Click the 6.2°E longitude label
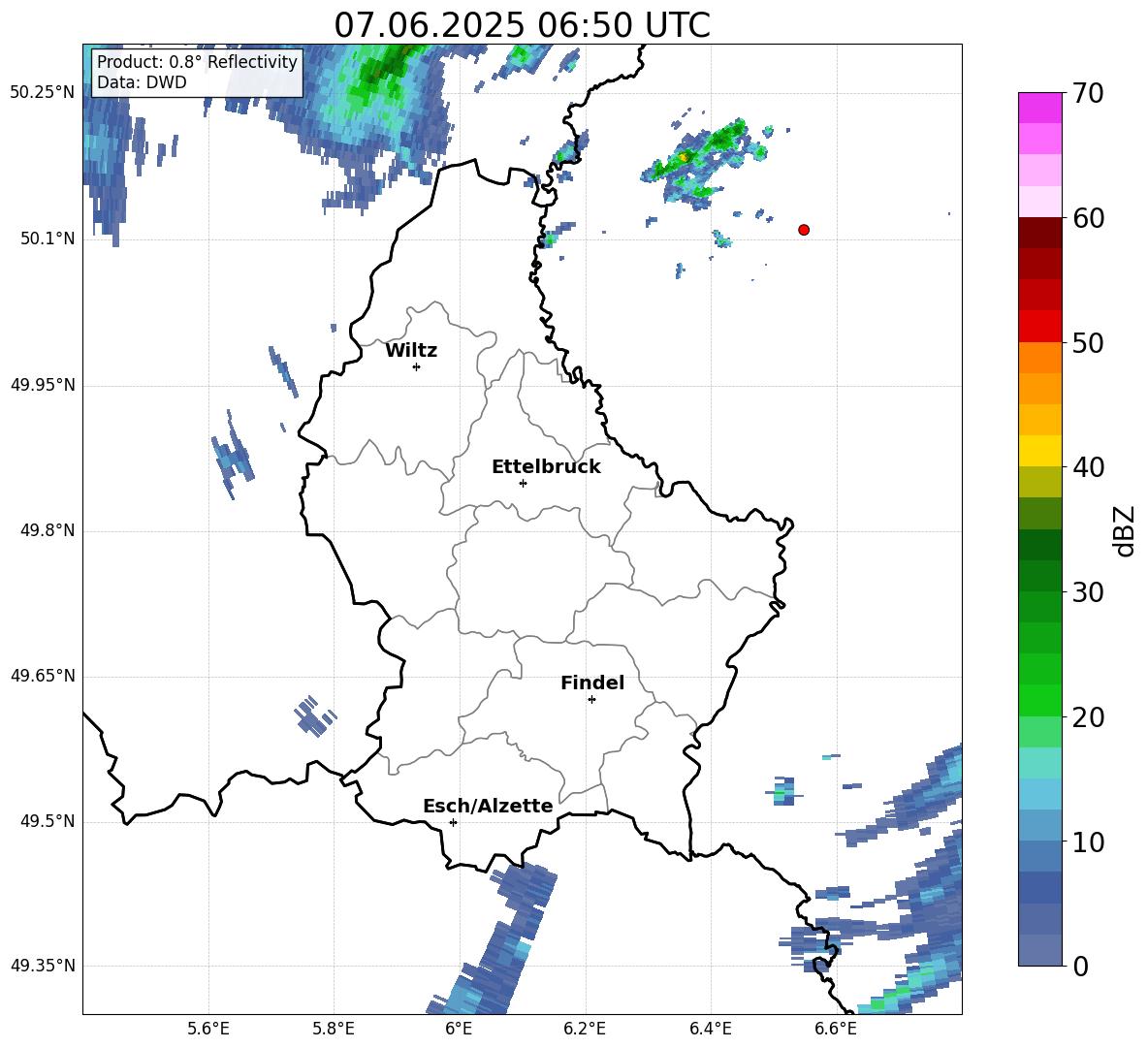This screenshot has width=1148, height=1048. tap(585, 1029)
